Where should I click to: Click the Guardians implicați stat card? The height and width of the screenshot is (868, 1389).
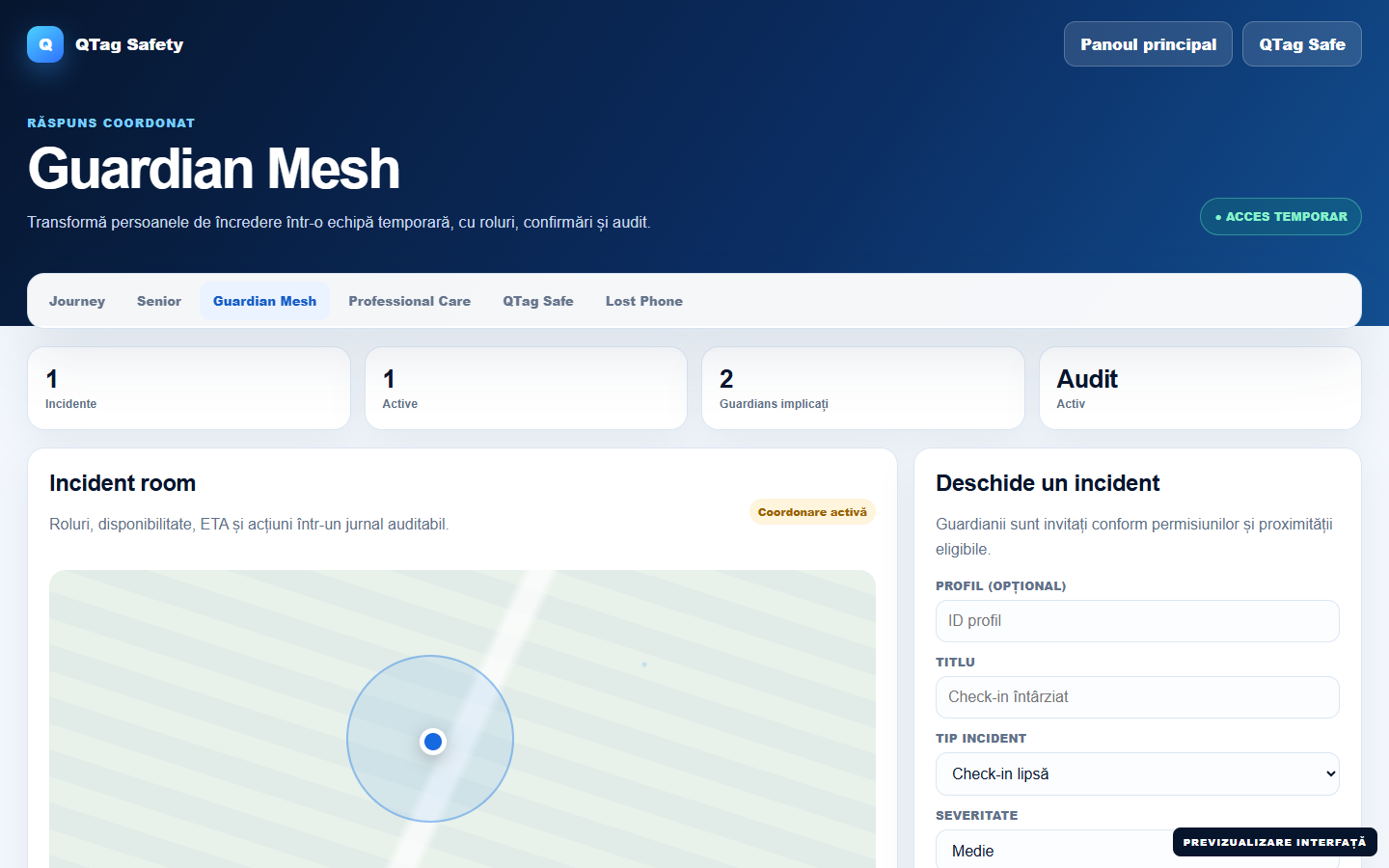tap(863, 388)
